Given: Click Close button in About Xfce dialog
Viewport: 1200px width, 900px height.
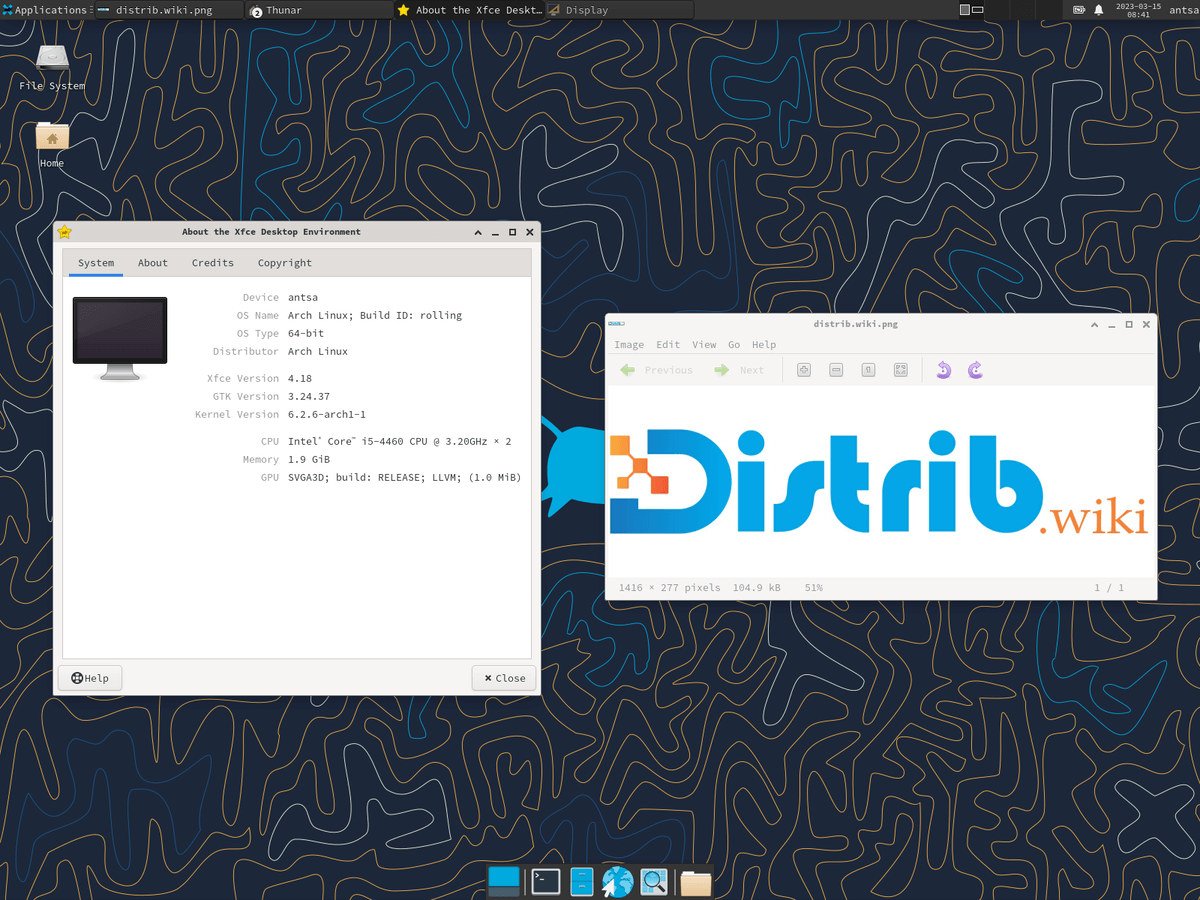Looking at the screenshot, I should (x=504, y=678).
